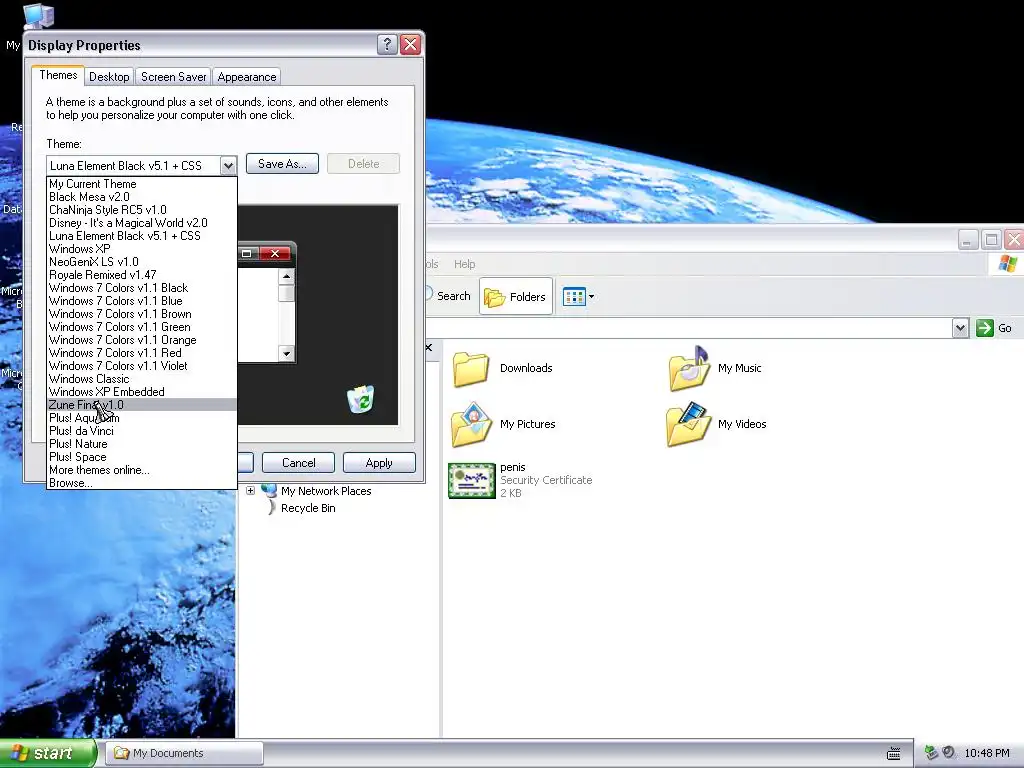Choose Royale Remixed v1.47 theme
Image resolution: width=1024 pixels, height=768 pixels.
(x=142, y=276)
